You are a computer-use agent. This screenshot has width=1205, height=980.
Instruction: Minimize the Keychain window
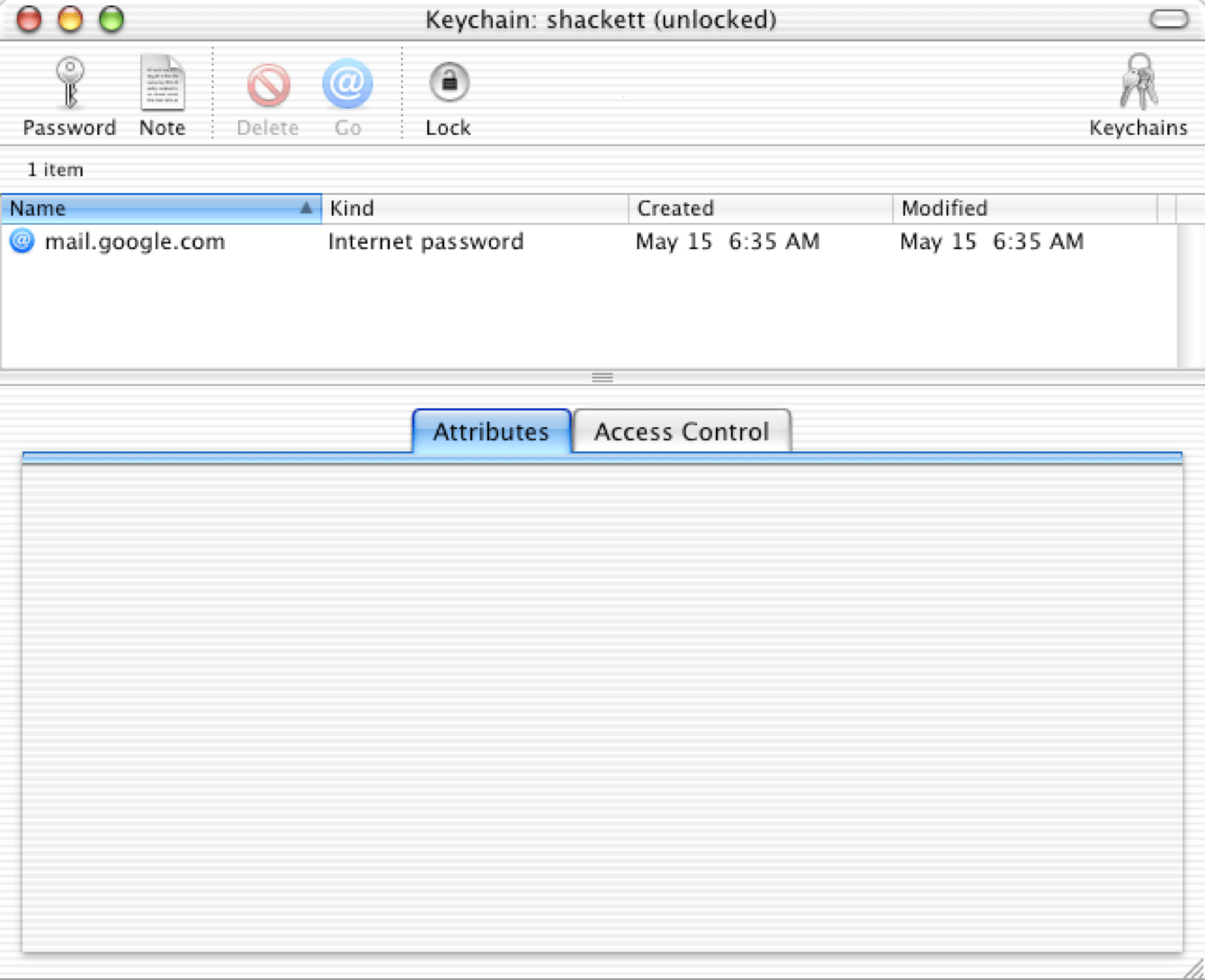coord(70,19)
